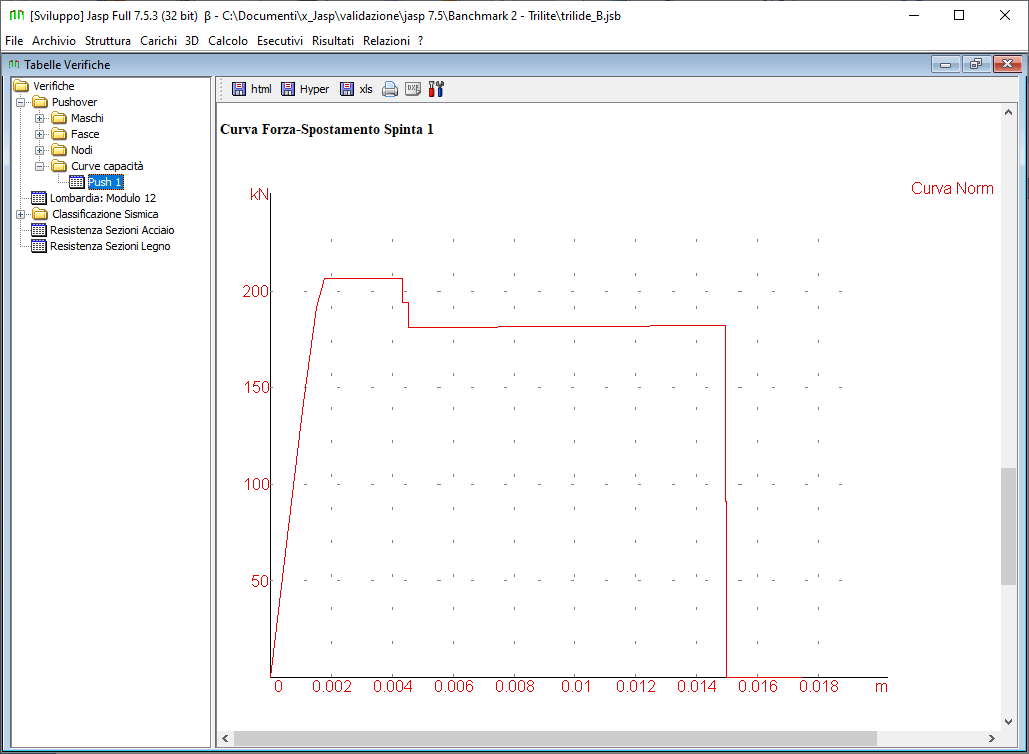The image size is (1029, 754).
Task: Click the Maschi folder icon
Action: (59, 118)
